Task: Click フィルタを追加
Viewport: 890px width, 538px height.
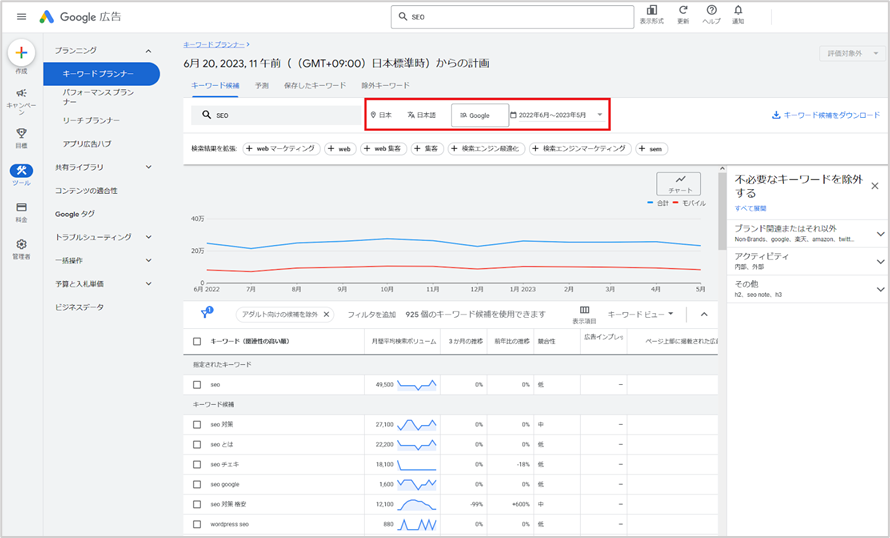Action: (x=372, y=314)
